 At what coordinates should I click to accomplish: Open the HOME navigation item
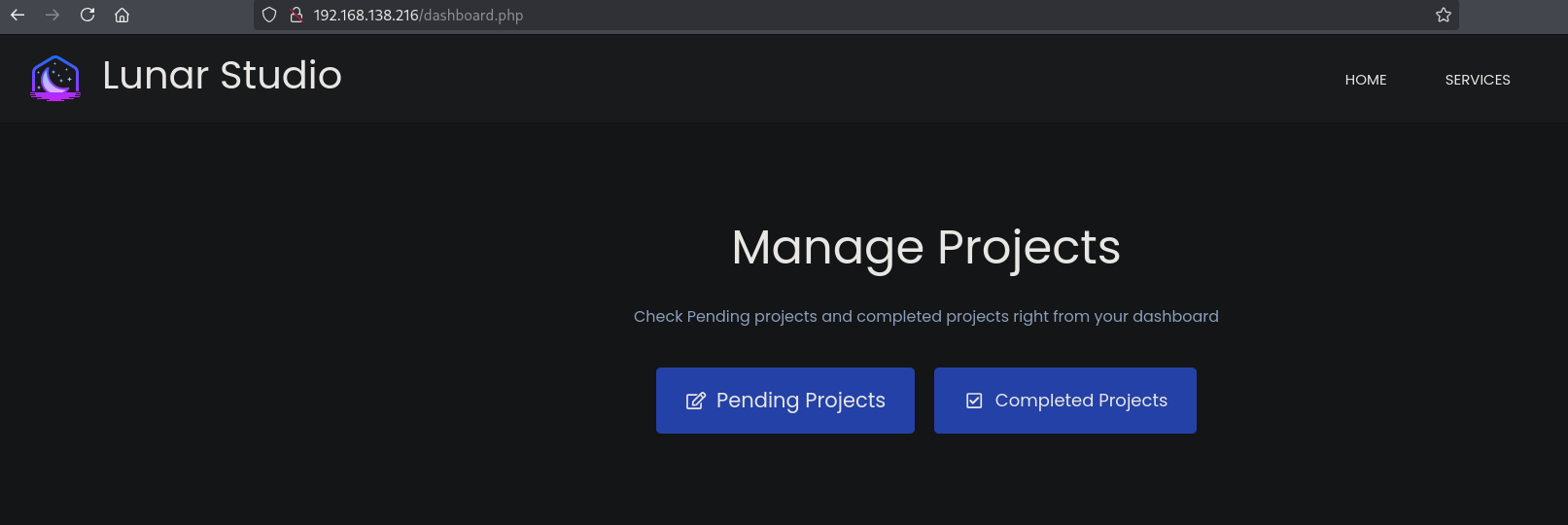point(1366,80)
